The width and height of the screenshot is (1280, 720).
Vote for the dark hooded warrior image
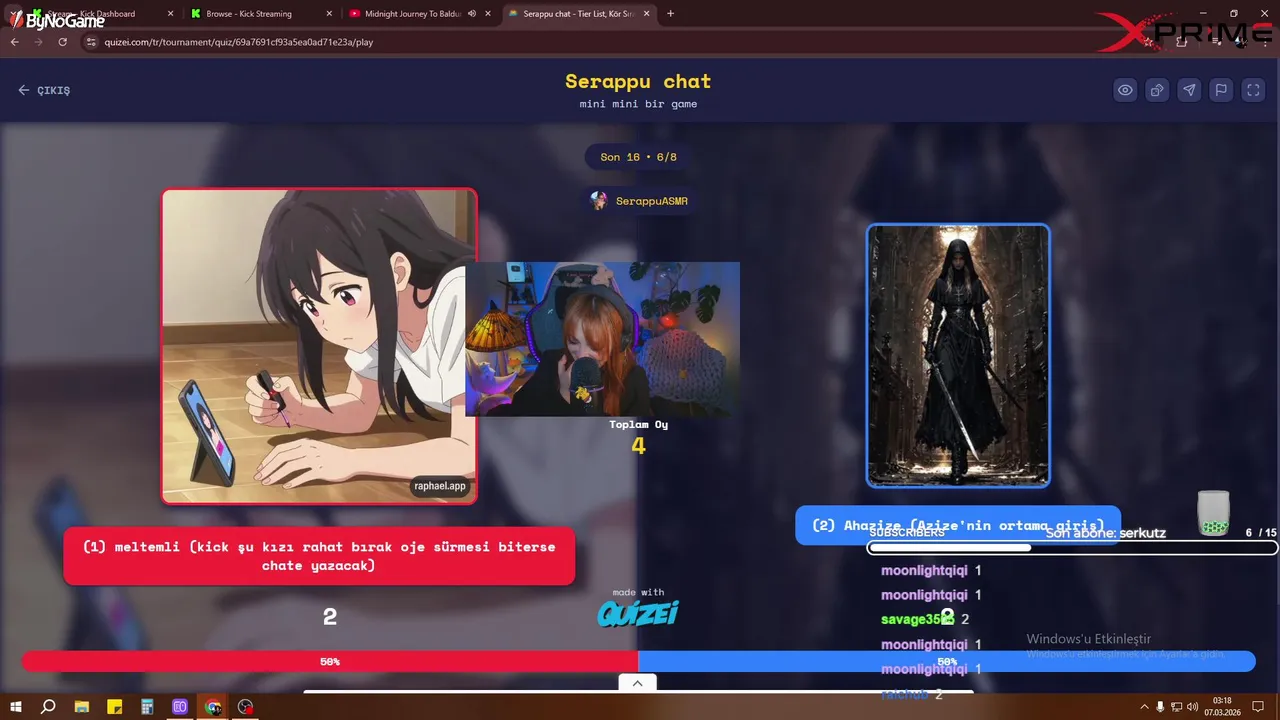click(958, 355)
